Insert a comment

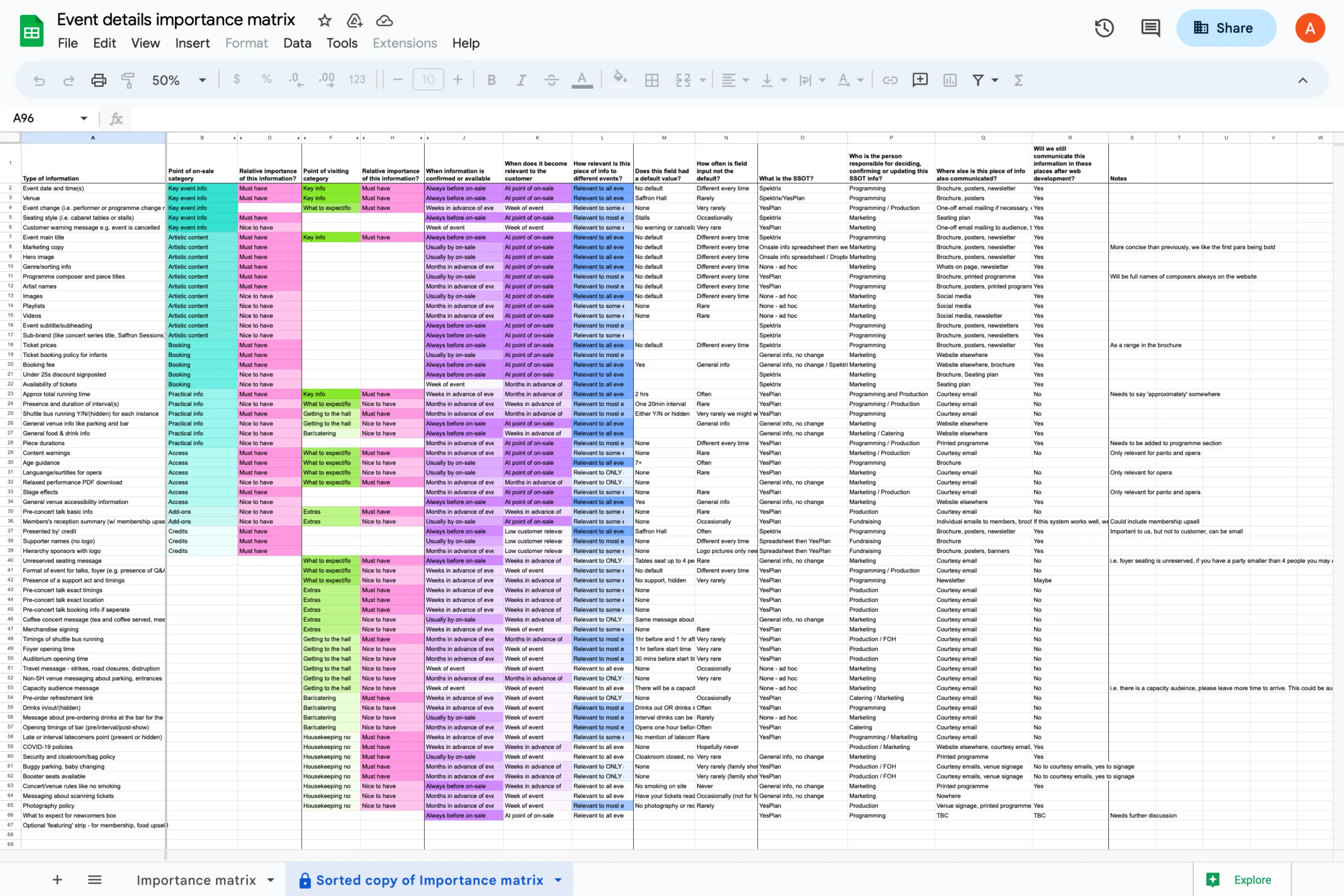tap(920, 80)
